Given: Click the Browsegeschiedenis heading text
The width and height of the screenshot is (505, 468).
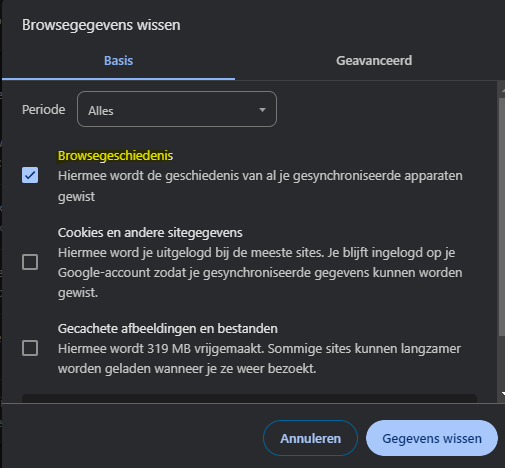Looking at the screenshot, I should pyautogui.click(x=115, y=156).
